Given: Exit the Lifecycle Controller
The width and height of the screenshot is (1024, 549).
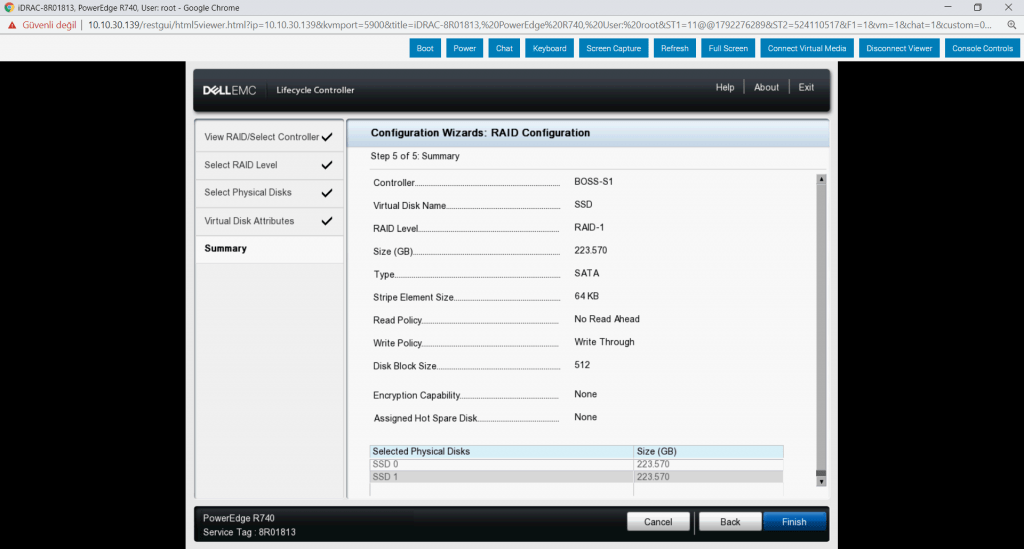Looking at the screenshot, I should (806, 88).
